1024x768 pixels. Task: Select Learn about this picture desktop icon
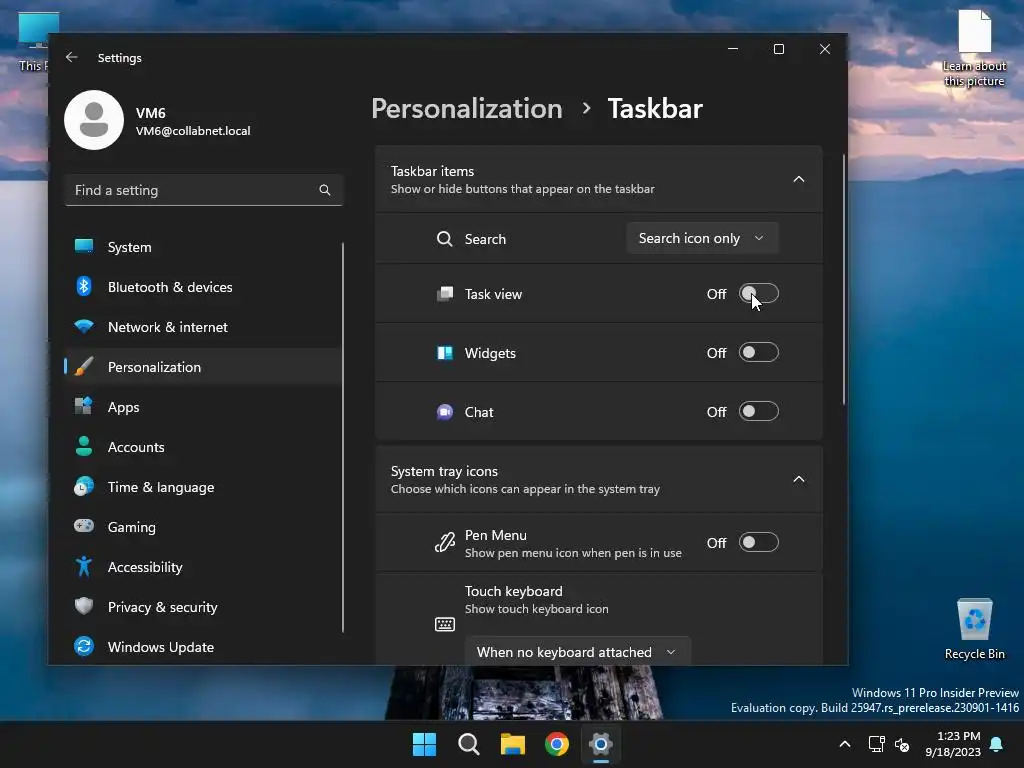(974, 49)
